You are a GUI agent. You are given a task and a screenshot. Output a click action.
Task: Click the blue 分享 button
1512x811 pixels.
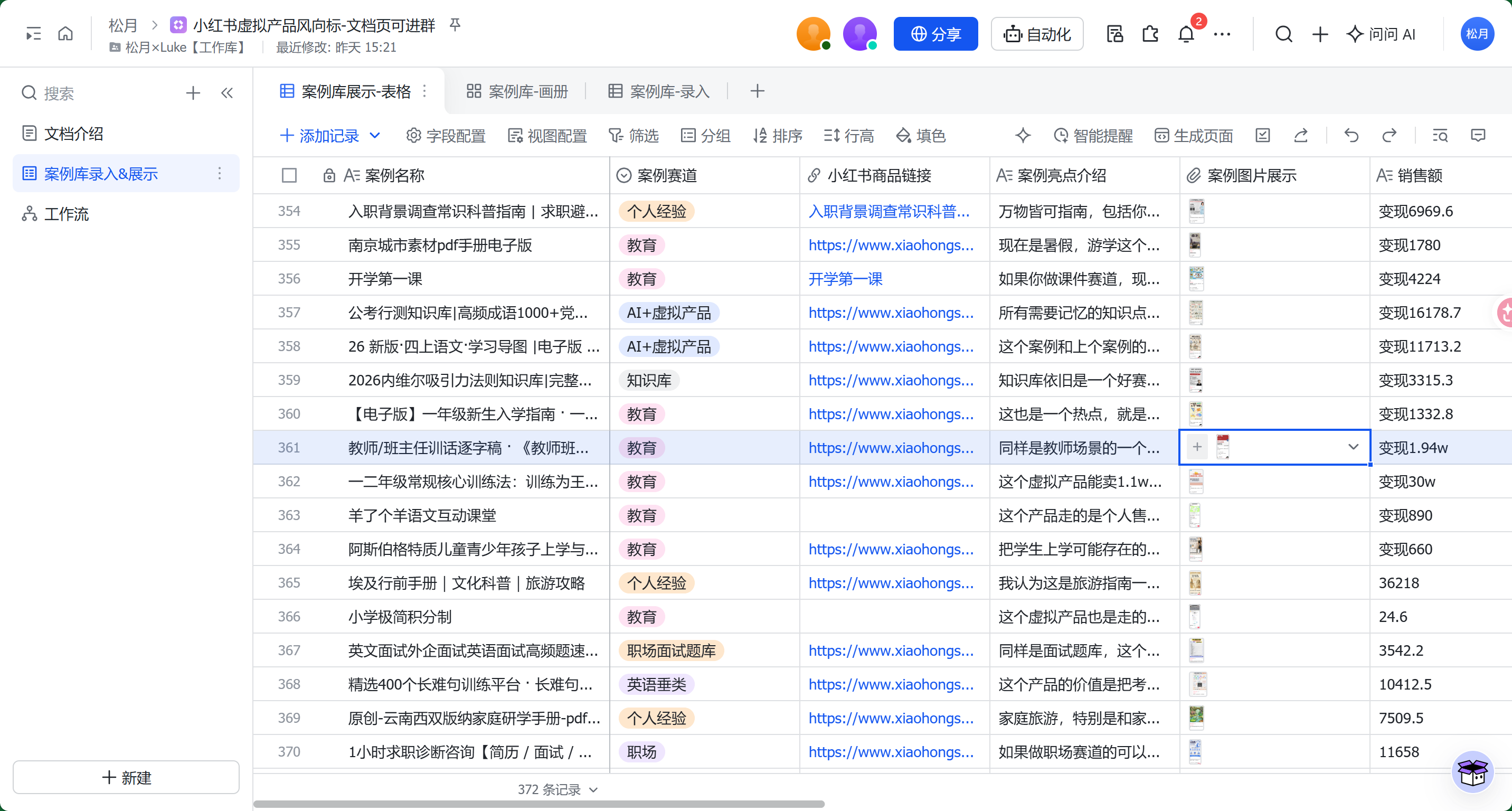pyautogui.click(x=935, y=34)
